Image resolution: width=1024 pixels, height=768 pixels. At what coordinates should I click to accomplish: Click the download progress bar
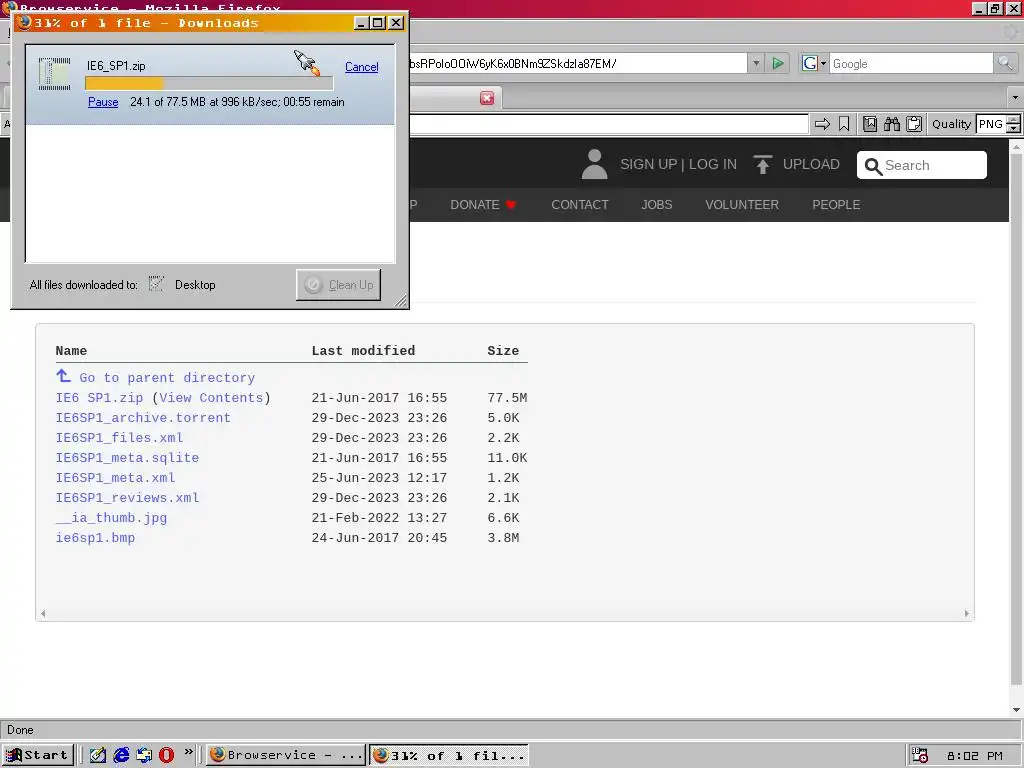209,83
